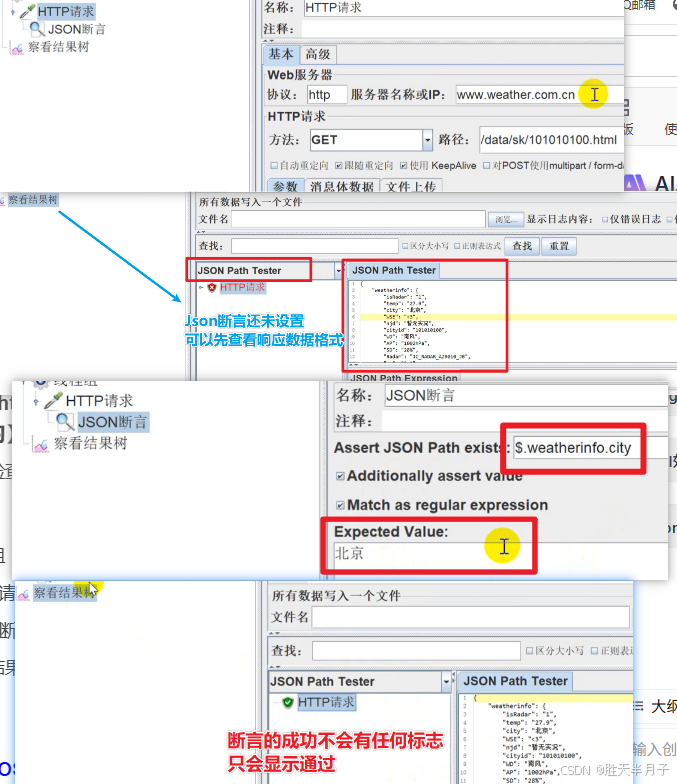The image size is (677, 784).
Task: Click the chart icon beside the top 察看结果树 node
Action: (x=17, y=48)
